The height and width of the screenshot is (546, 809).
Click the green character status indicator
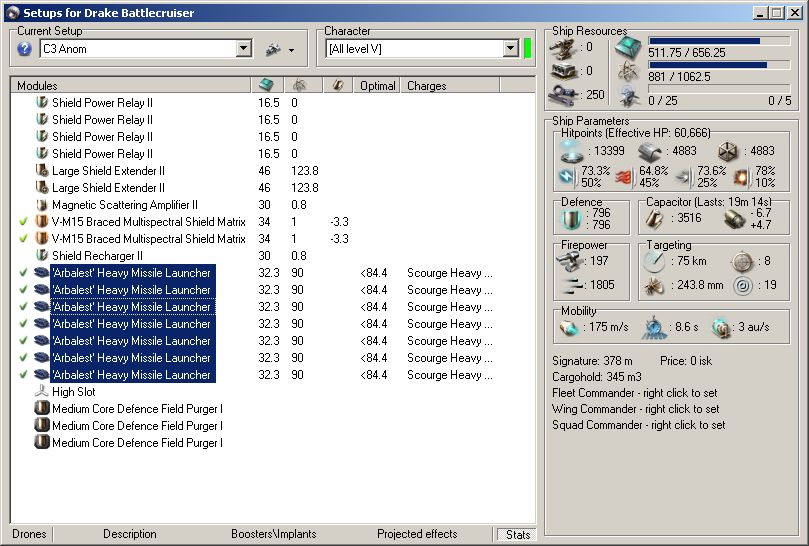coord(528,49)
